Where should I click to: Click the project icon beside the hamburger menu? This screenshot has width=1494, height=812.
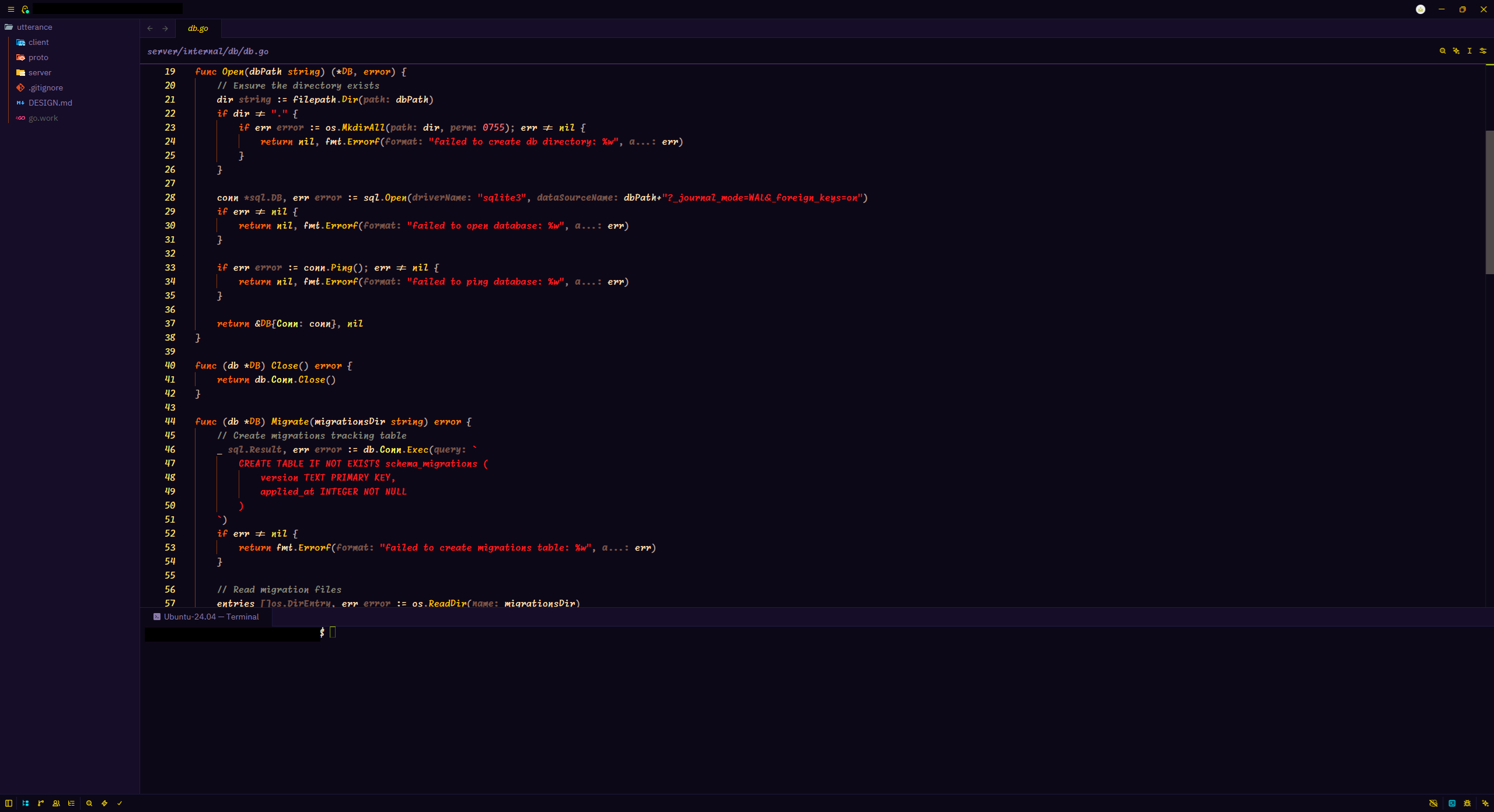tap(25, 9)
